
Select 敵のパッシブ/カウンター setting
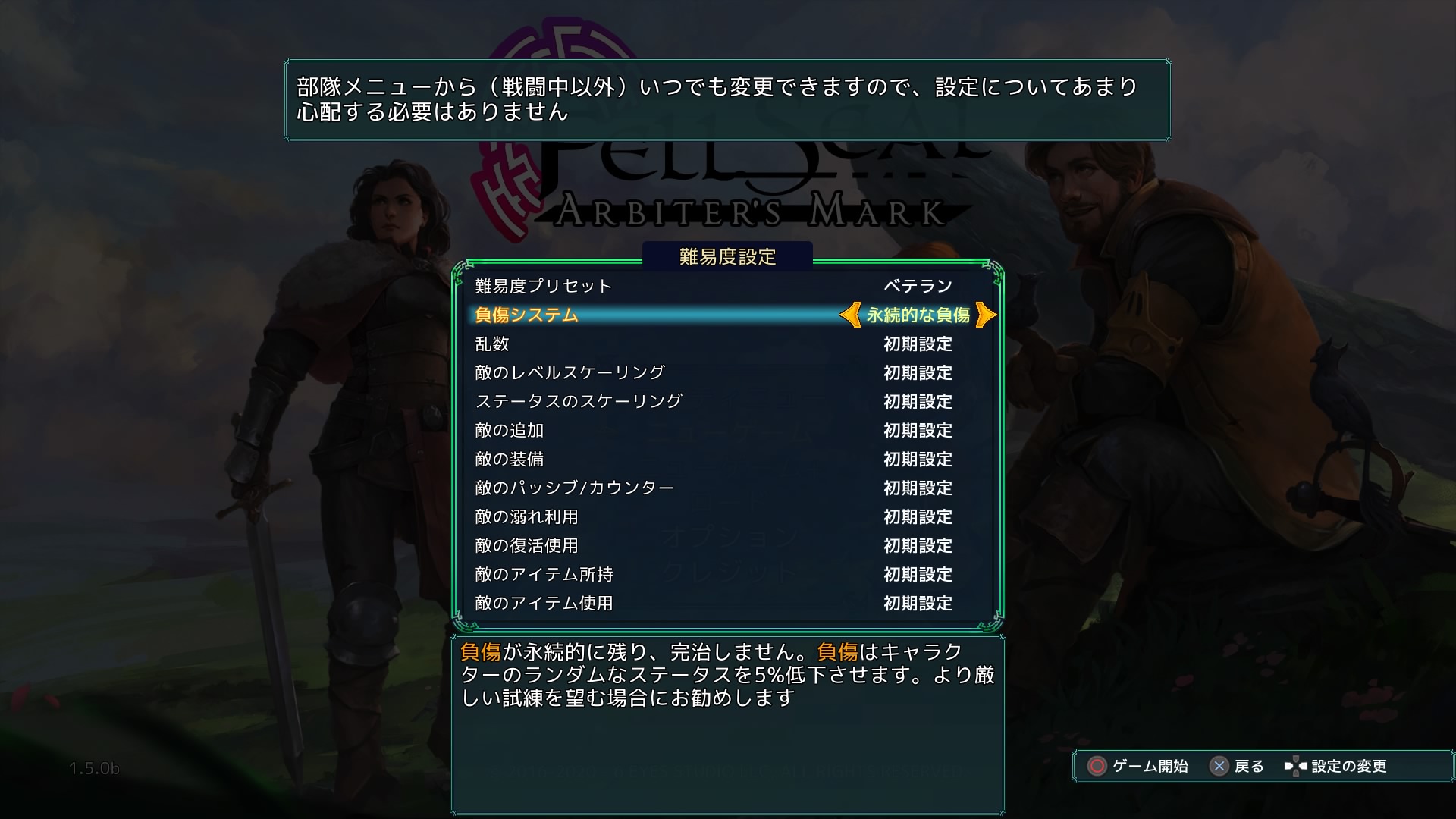pyautogui.click(x=728, y=488)
